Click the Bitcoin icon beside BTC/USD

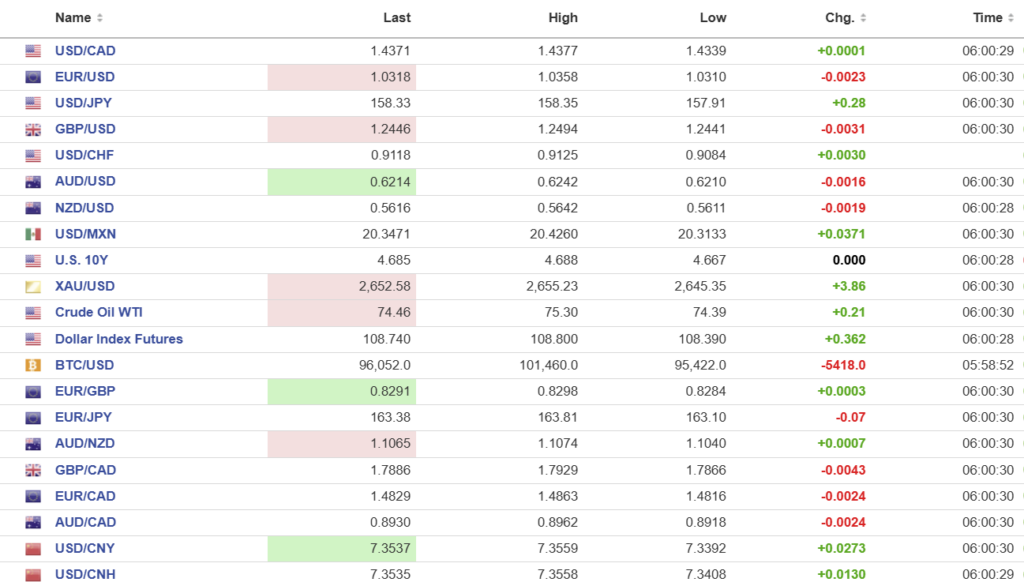point(33,365)
